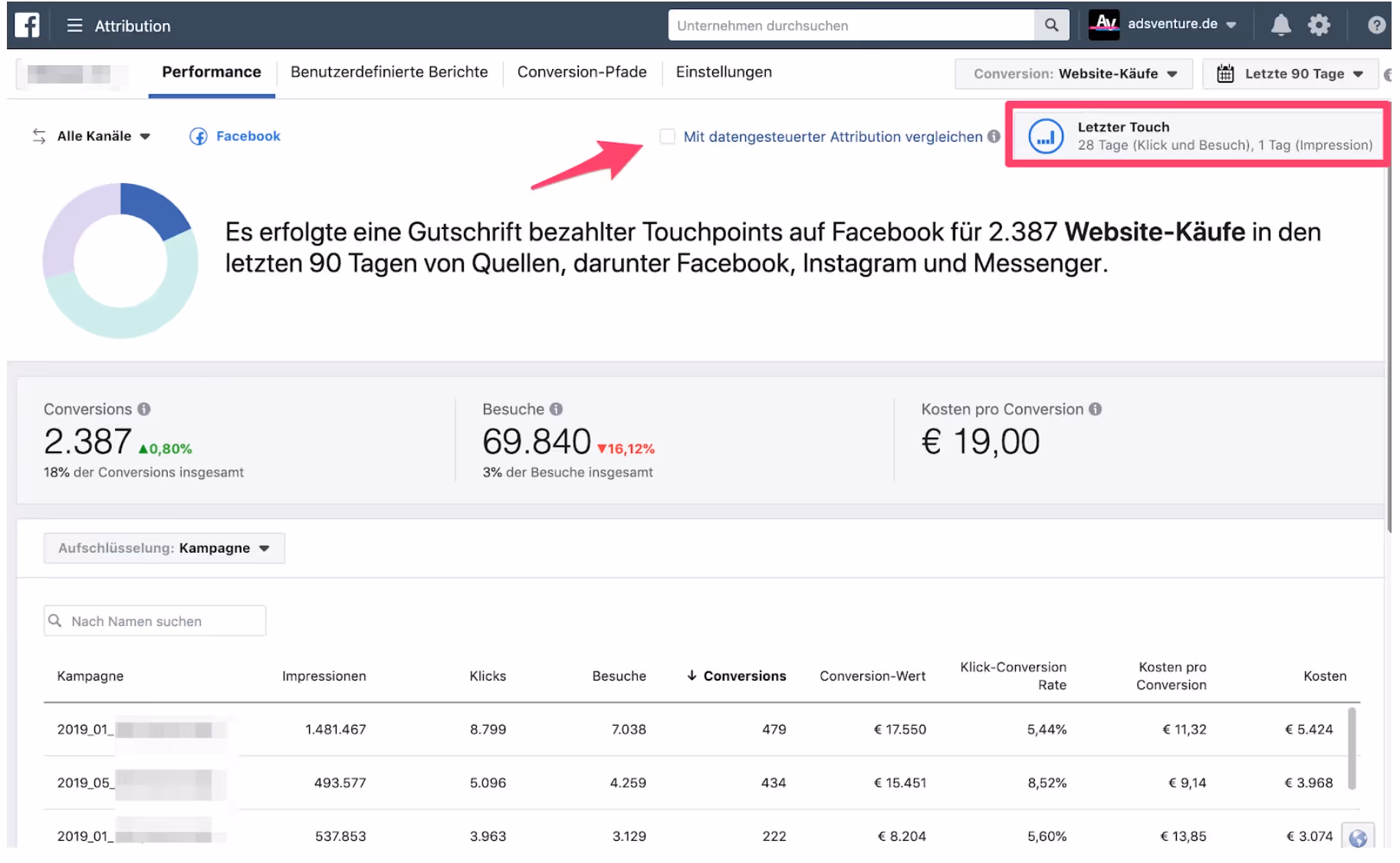Viewport: 1400px width, 863px height.
Task: Sort by the Klick-Conversion Rate column header
Action: [x=1013, y=676]
